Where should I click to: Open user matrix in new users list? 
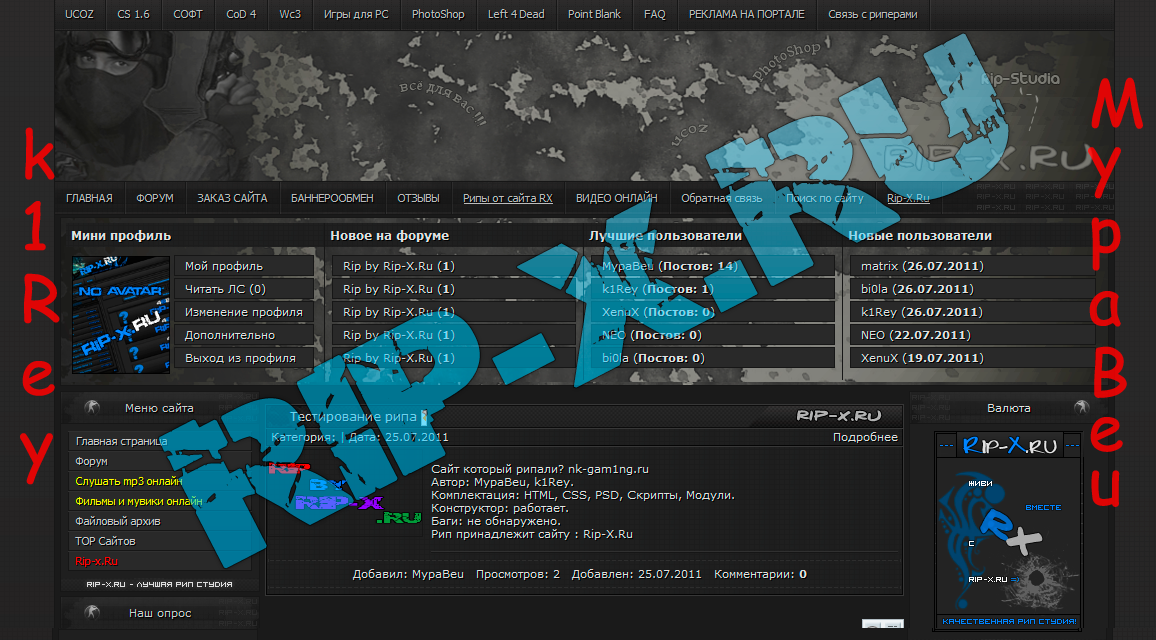click(880, 266)
